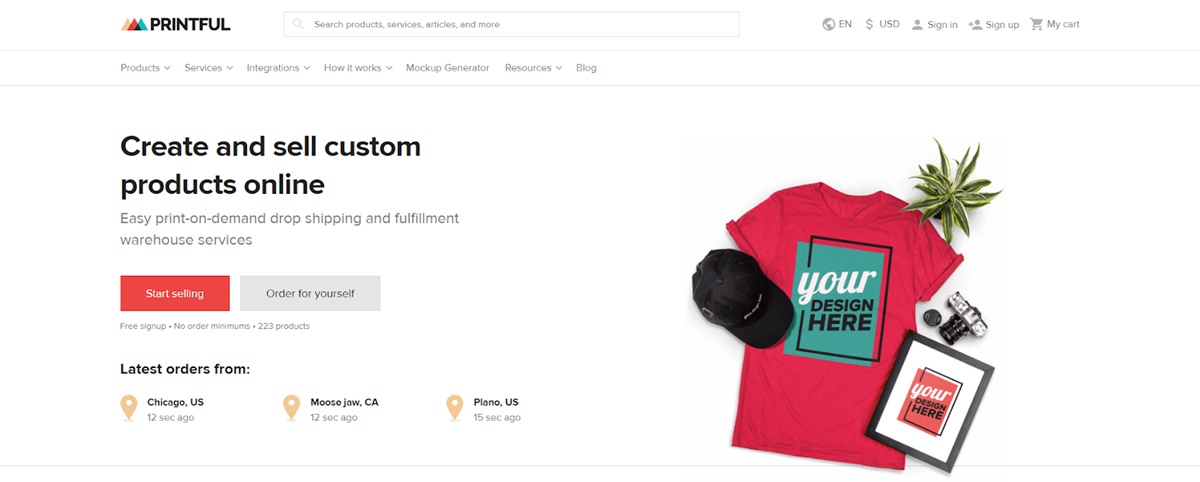Click the Sign up add-person icon
The height and width of the screenshot is (482, 1200).
[975, 25]
